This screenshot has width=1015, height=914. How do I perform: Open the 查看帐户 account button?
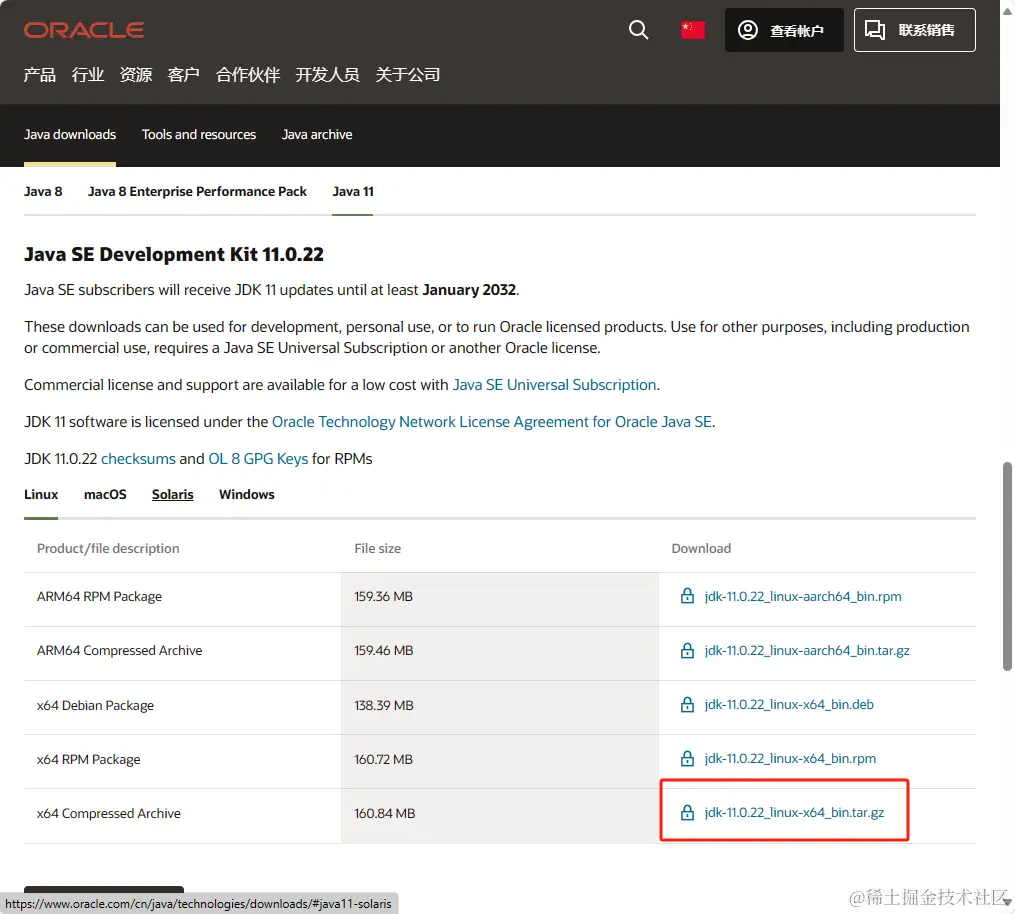click(x=784, y=30)
